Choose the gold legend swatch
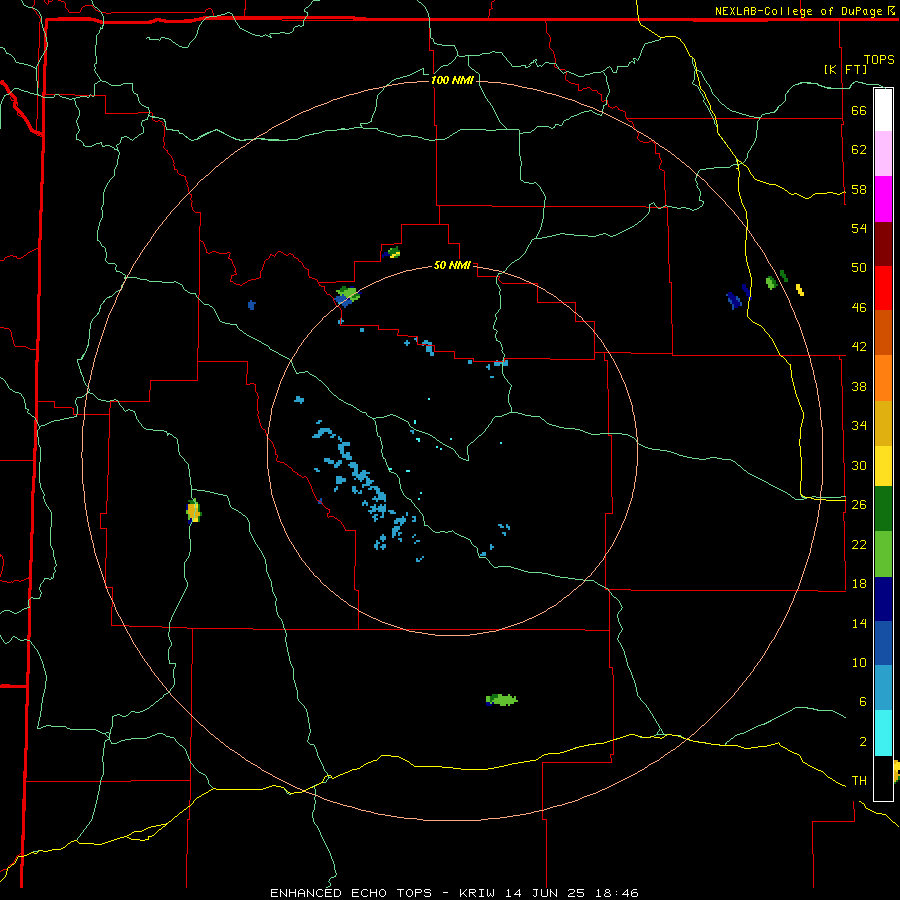Image resolution: width=900 pixels, height=900 pixels. click(883, 423)
